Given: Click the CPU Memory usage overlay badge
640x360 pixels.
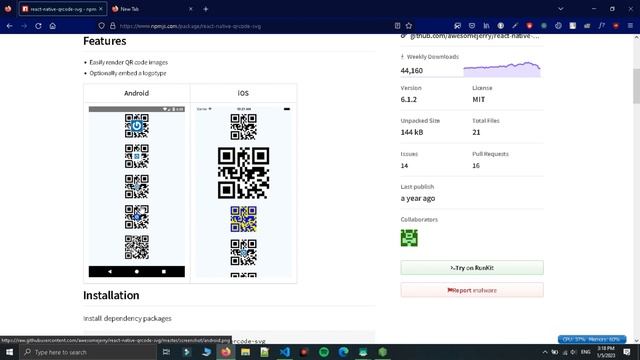Looking at the screenshot, I should click(592, 339).
